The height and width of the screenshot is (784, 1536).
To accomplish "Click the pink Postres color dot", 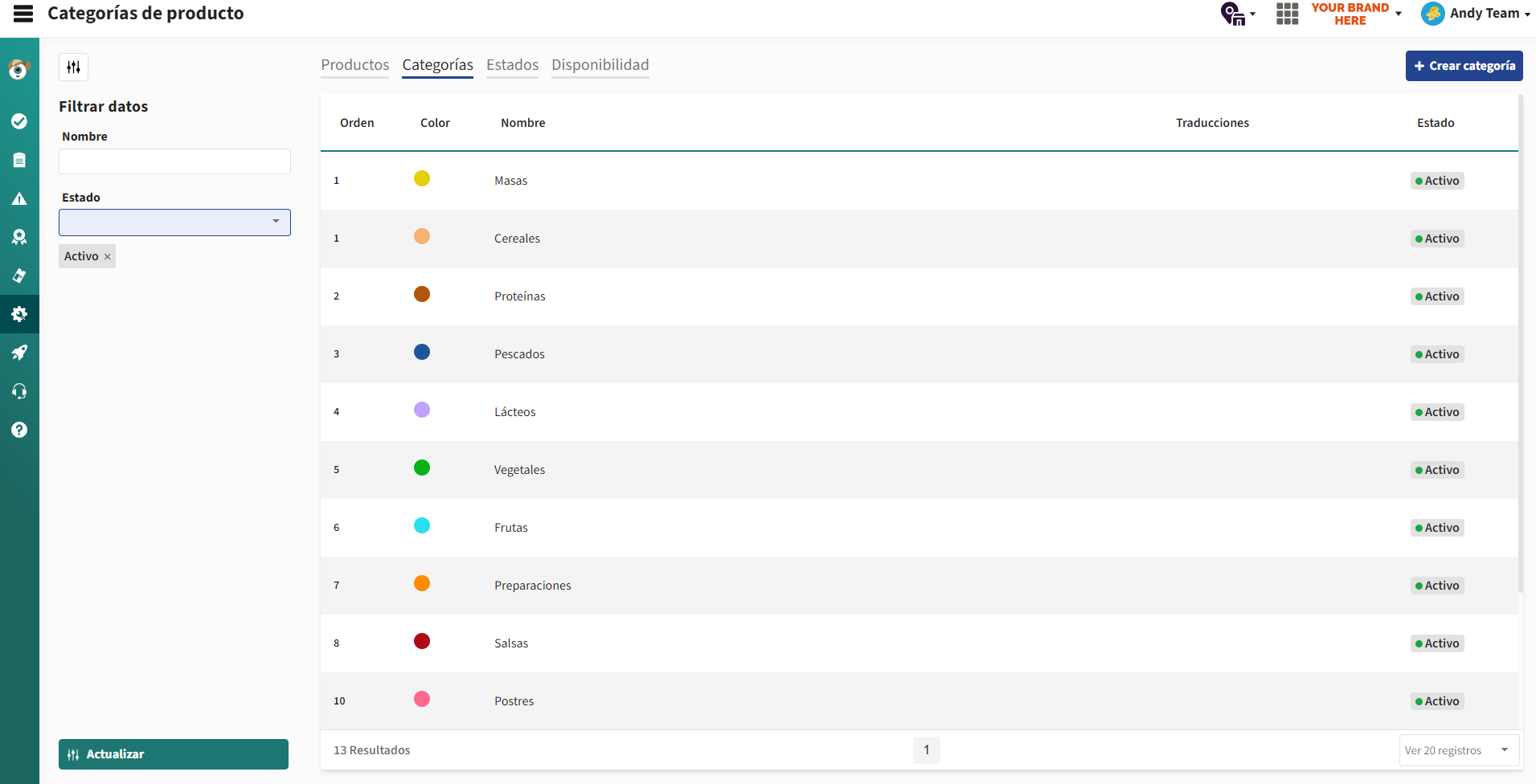I will [422, 699].
